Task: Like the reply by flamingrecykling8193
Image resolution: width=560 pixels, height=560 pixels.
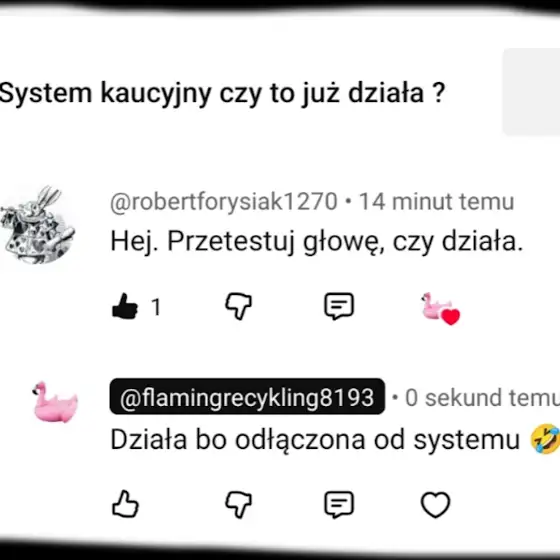Action: [125, 504]
